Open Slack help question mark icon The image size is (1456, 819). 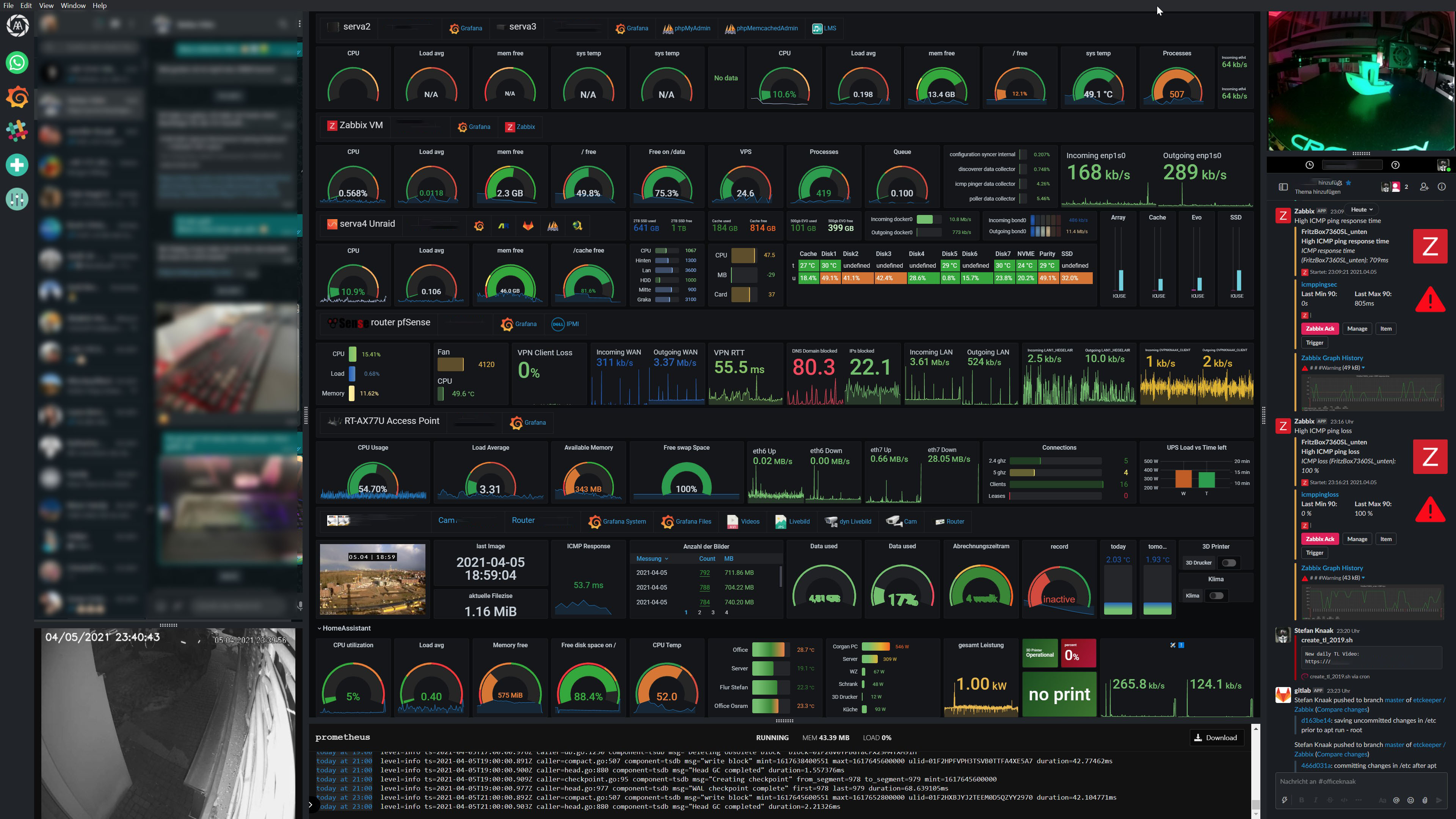click(1395, 165)
